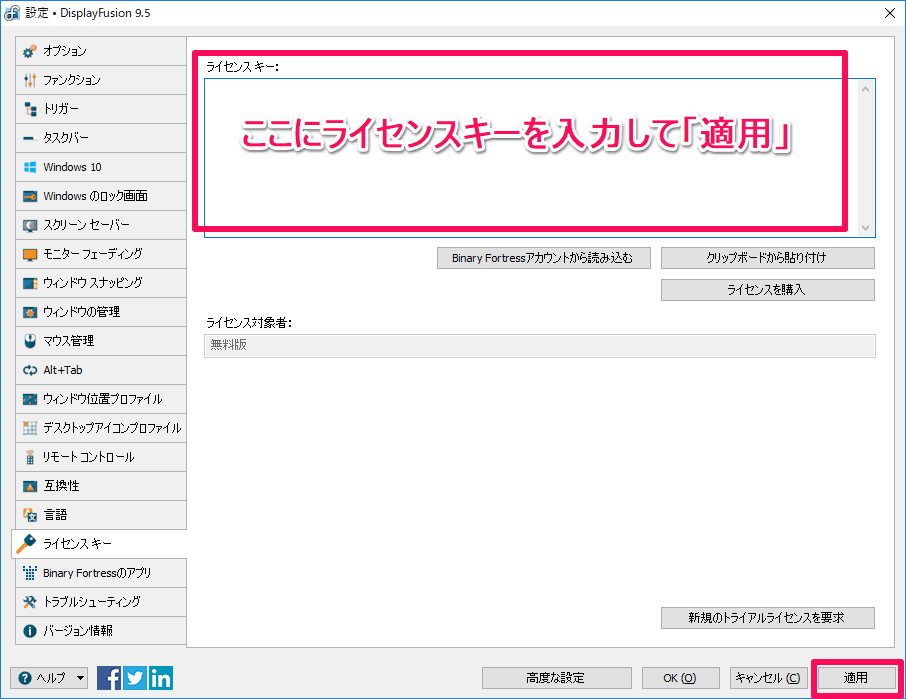Click the オプション gears icon

coord(30,51)
